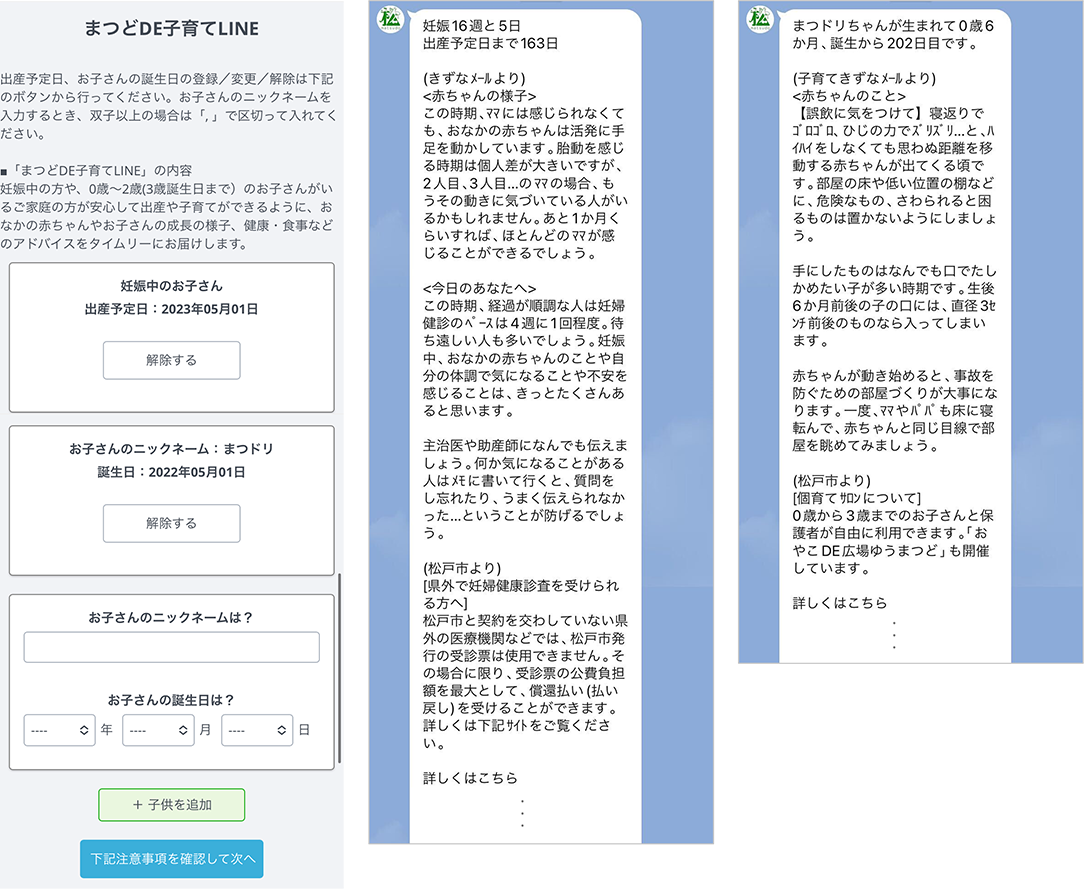Click 解除する under 出産予定日 2023年05月01日
1084x889 pixels.
(171, 360)
